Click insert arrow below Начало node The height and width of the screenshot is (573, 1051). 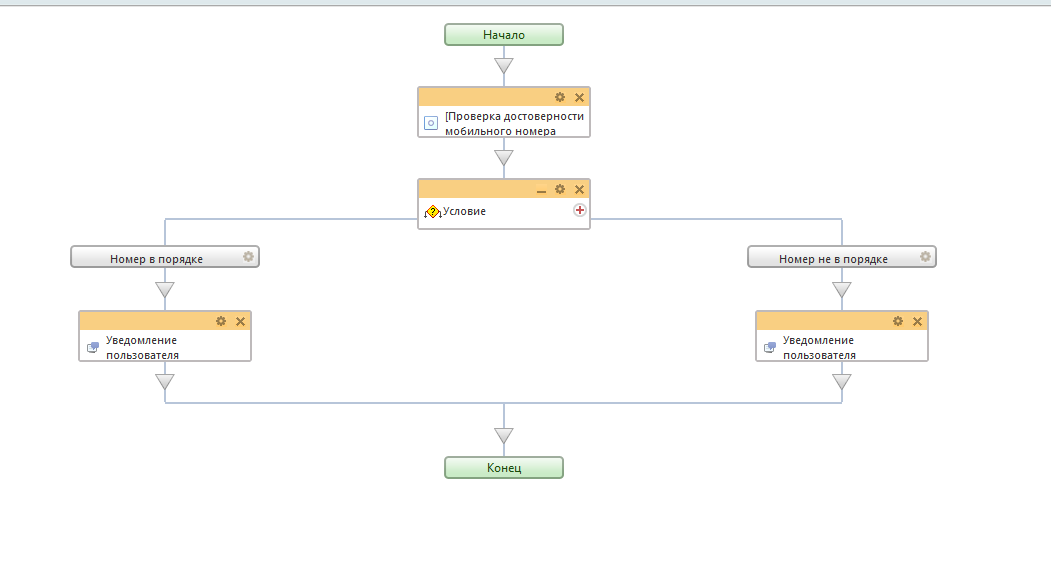coord(504,66)
